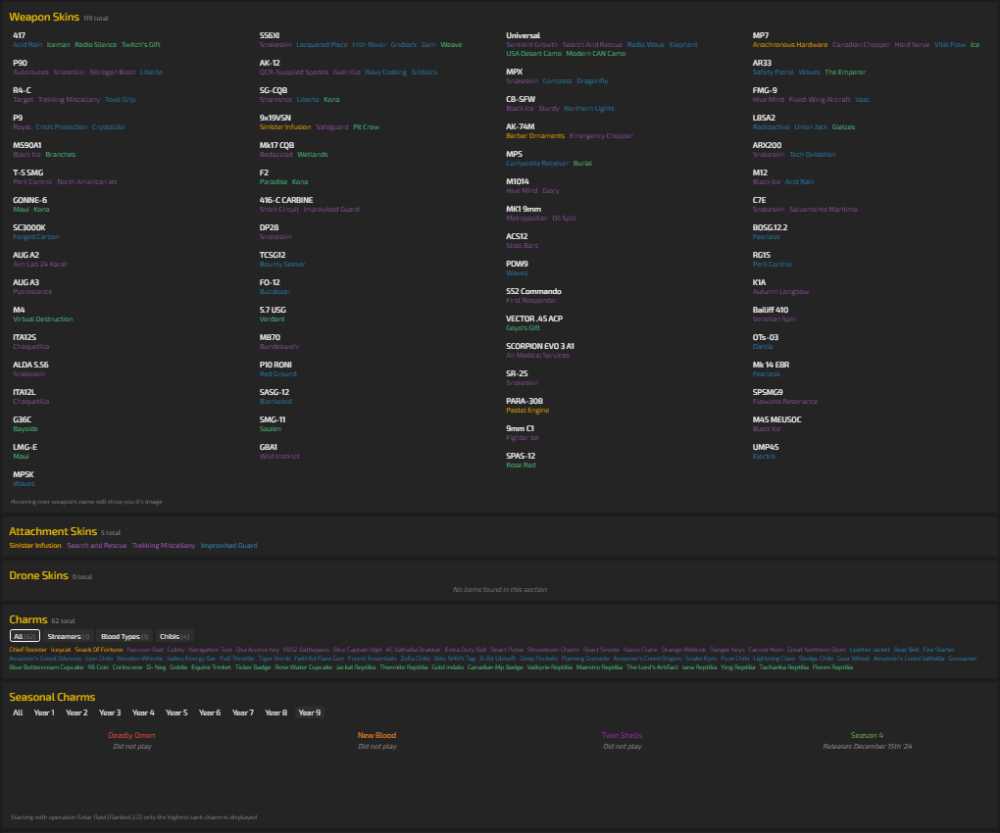
Task: Click the Branches skin under M590A1
Action: pyautogui.click(x=61, y=154)
